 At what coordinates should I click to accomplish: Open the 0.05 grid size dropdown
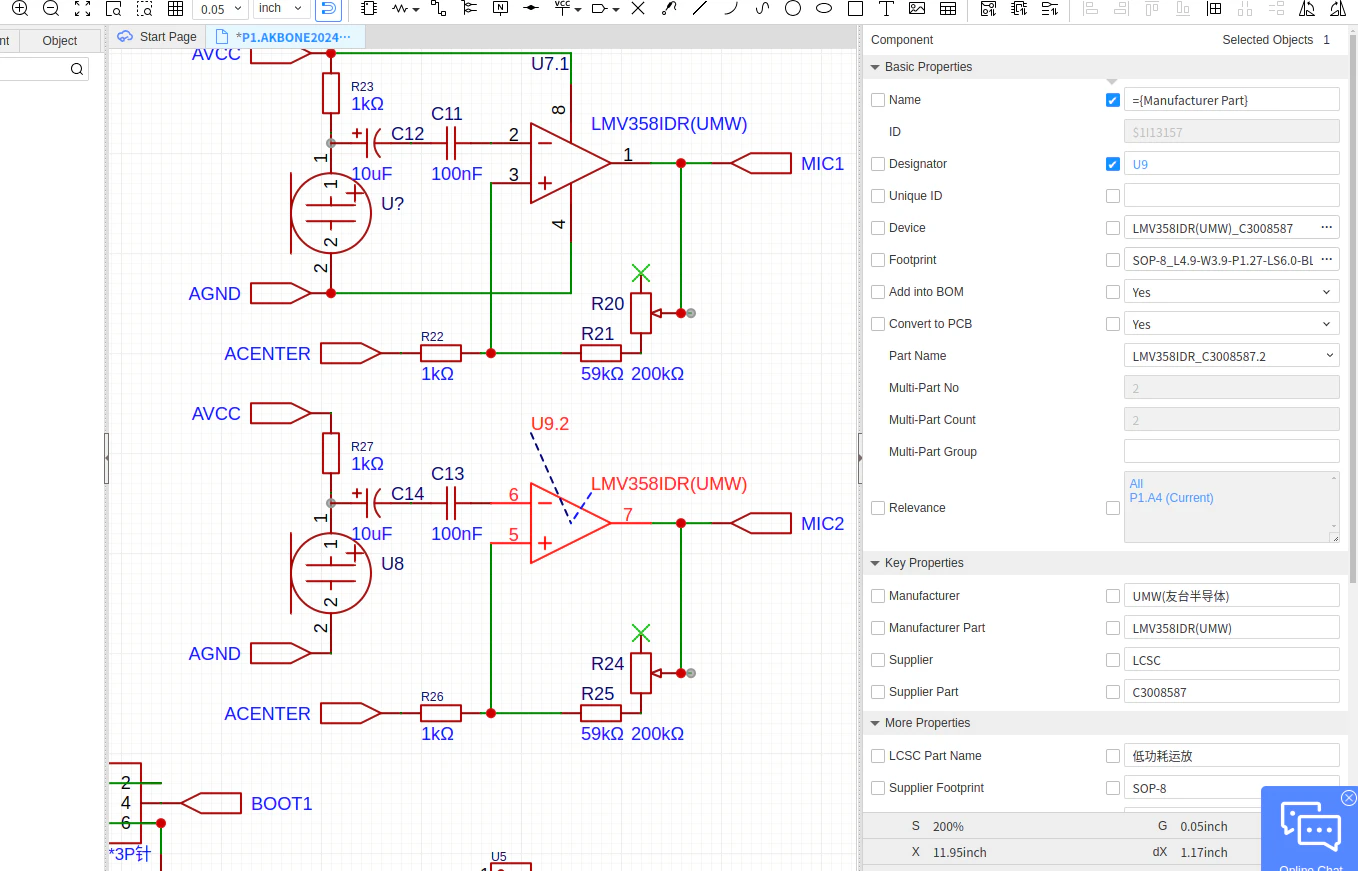pyautogui.click(x=220, y=9)
